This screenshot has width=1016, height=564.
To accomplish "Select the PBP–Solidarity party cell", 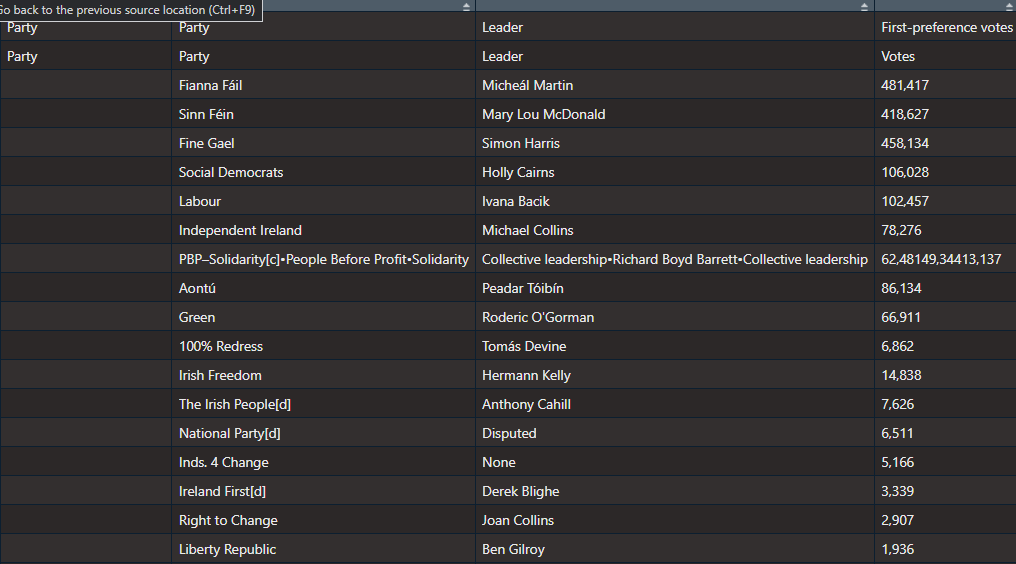I will (323, 259).
